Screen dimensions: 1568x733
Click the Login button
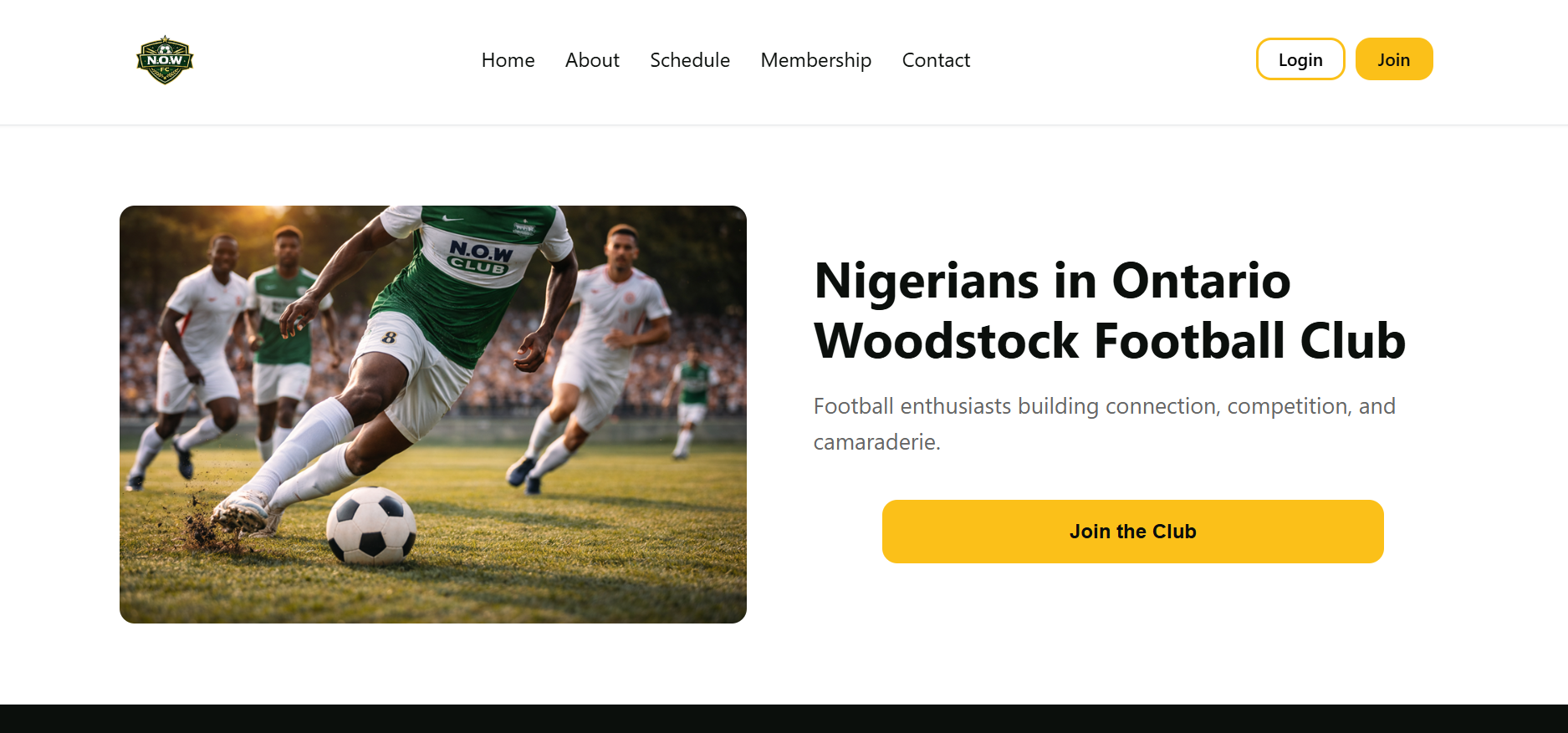1300,59
